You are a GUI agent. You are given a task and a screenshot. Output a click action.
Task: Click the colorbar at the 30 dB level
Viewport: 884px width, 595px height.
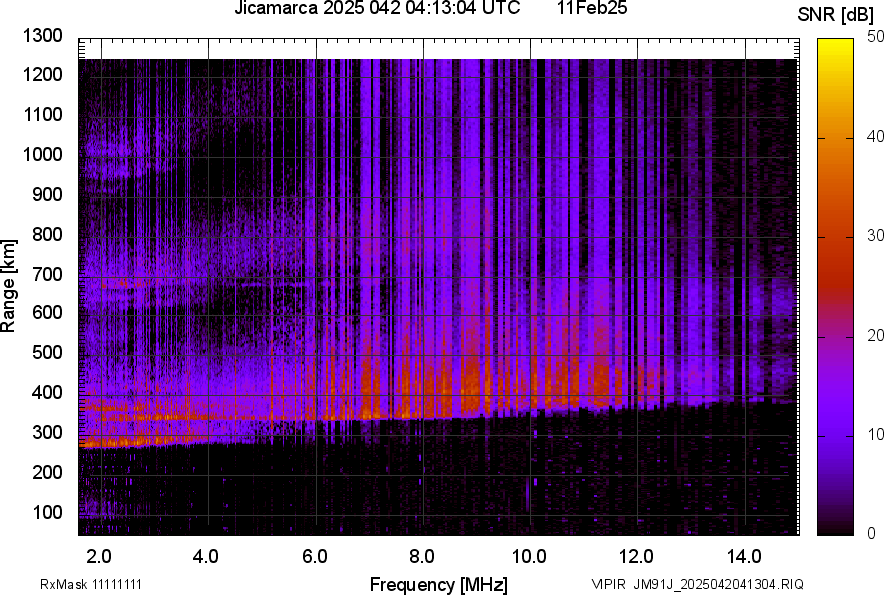click(x=835, y=236)
